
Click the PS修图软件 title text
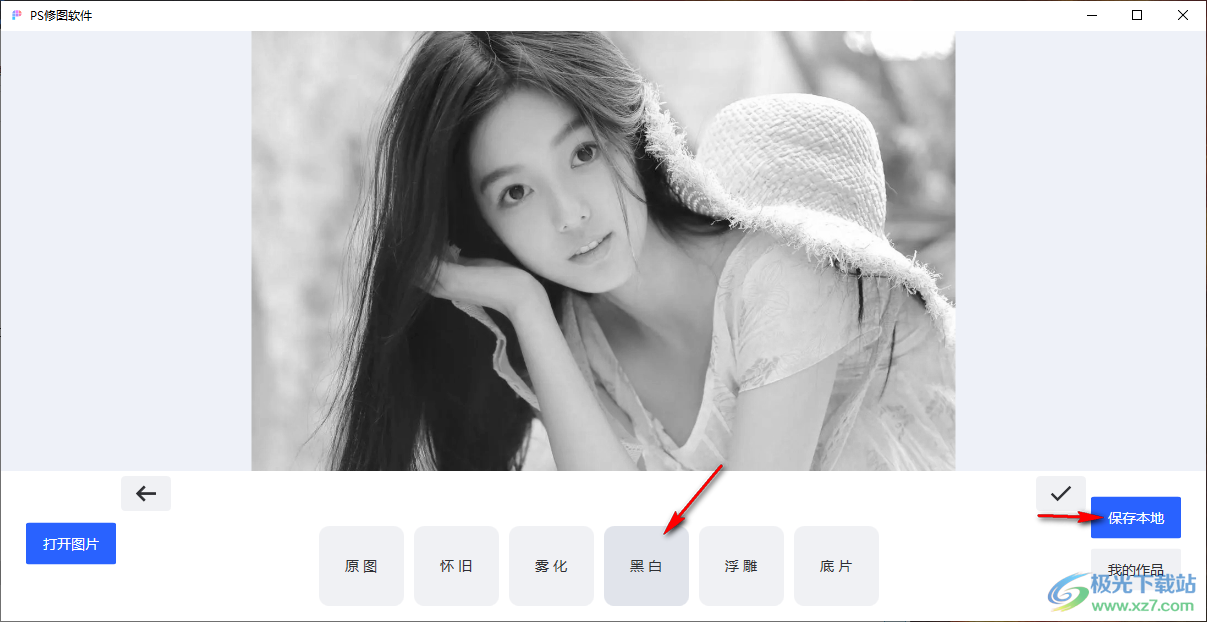(x=61, y=16)
